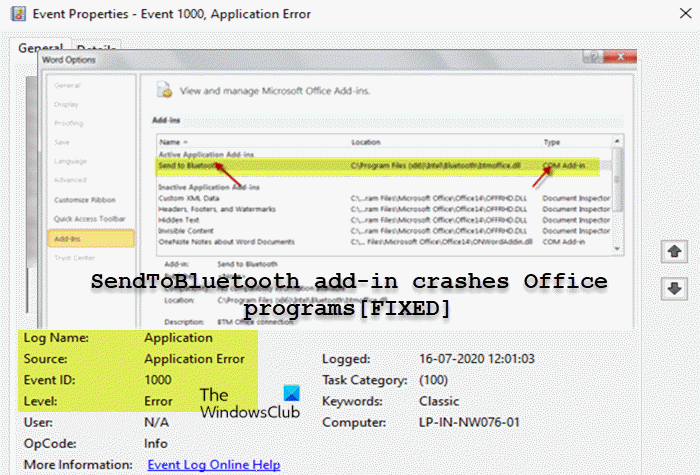
Task: Click the Computer name LP-IN-NW076-01
Action: [469, 422]
